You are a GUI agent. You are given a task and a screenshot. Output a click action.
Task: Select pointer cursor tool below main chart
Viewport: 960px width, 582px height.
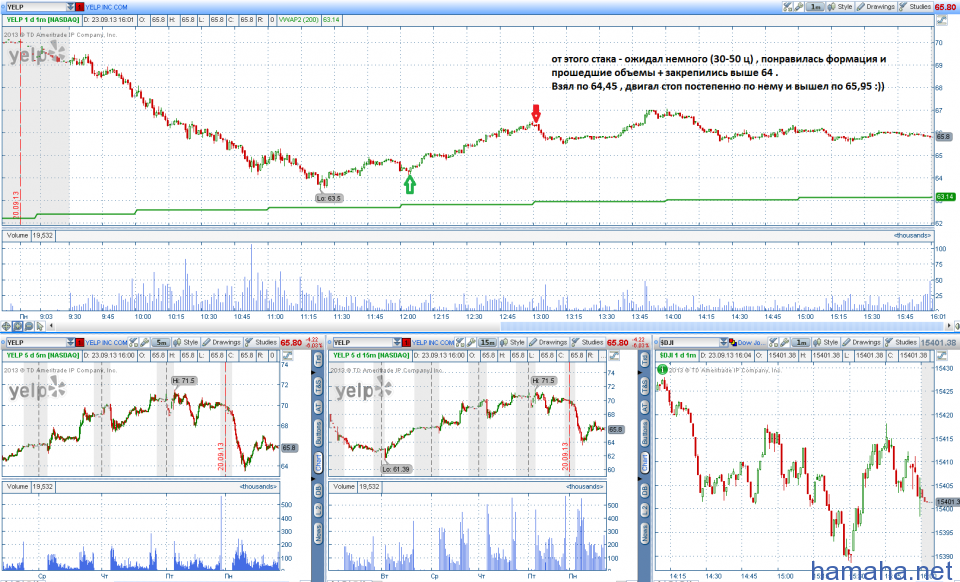click(x=40, y=326)
